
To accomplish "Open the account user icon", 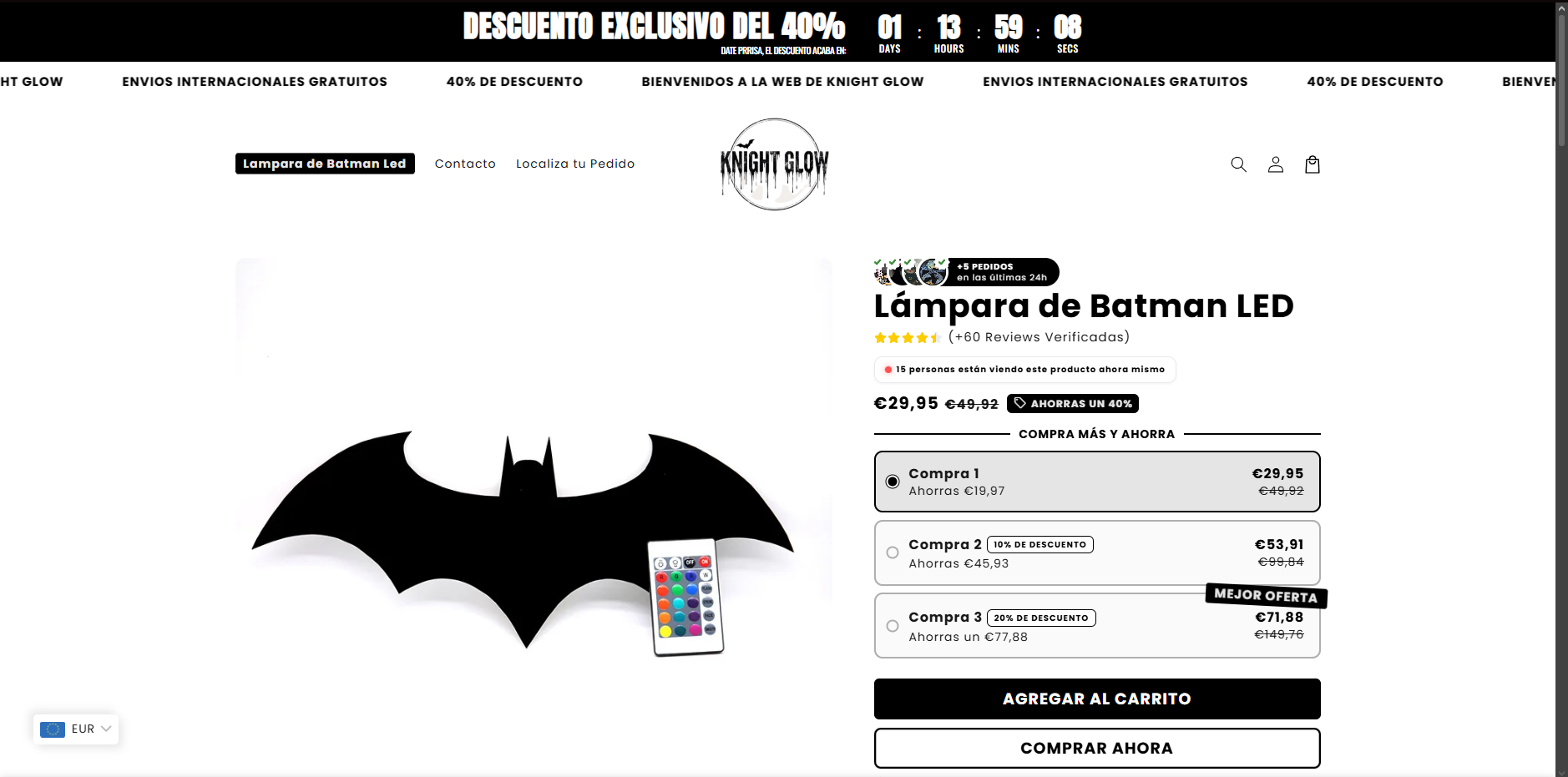I will pyautogui.click(x=1275, y=164).
